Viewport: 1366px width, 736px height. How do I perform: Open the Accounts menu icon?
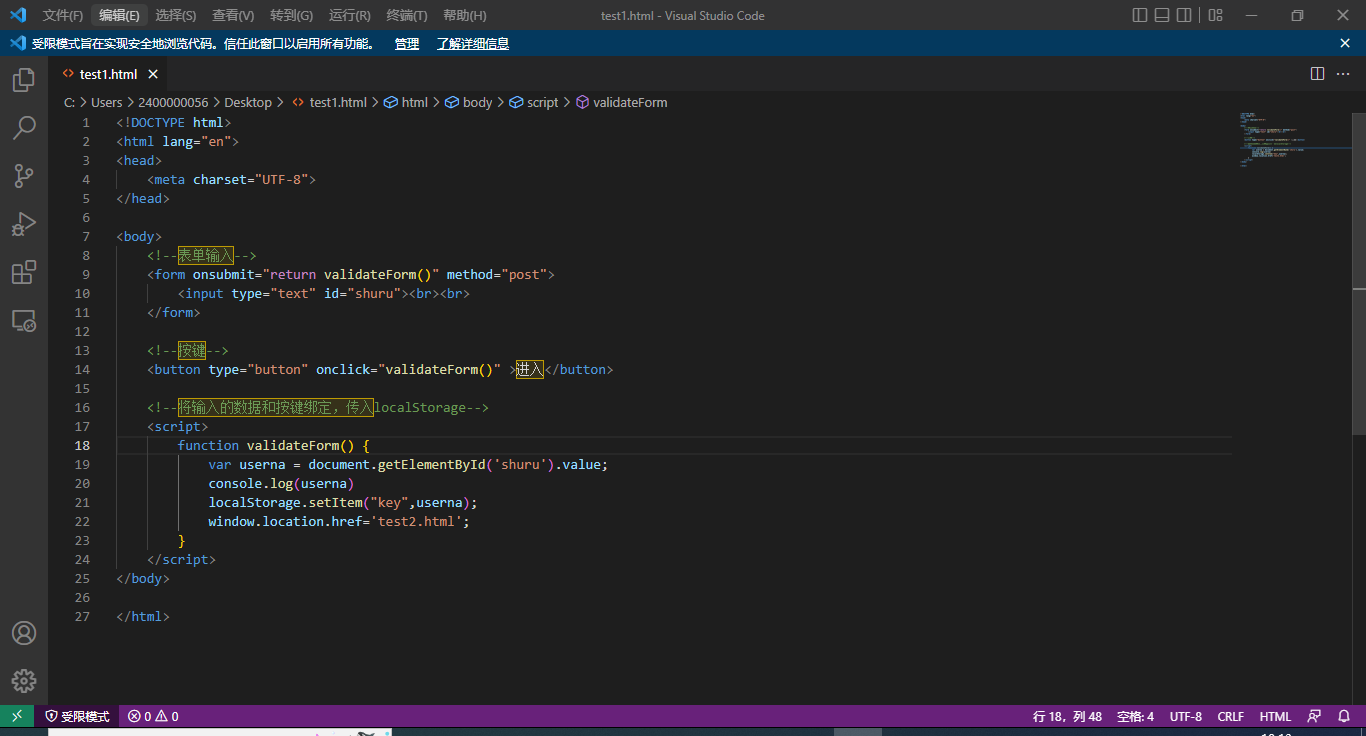24,633
